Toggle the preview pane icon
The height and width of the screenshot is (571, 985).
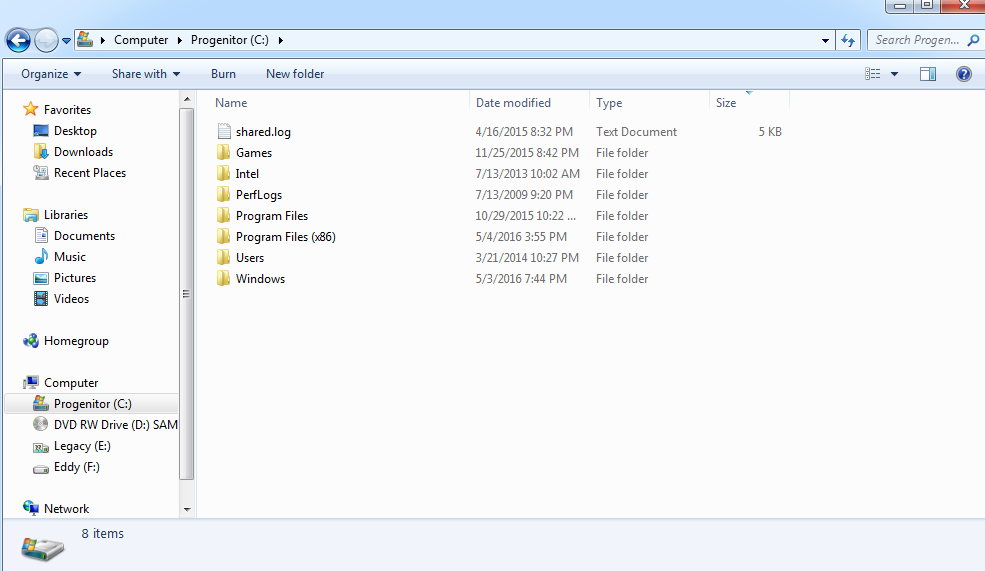[928, 74]
